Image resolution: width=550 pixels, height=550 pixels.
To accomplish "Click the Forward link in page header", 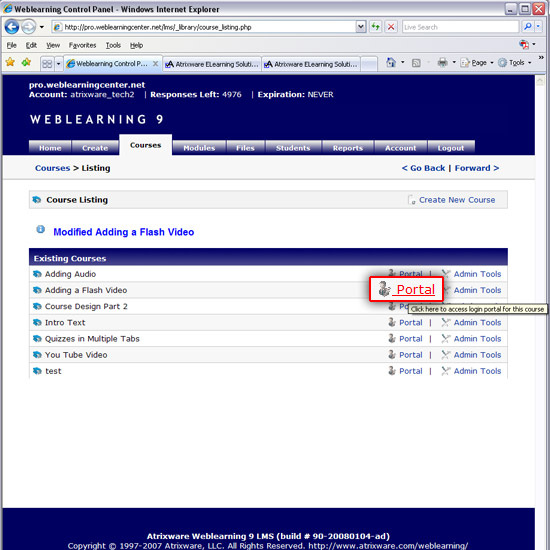I will point(477,168).
